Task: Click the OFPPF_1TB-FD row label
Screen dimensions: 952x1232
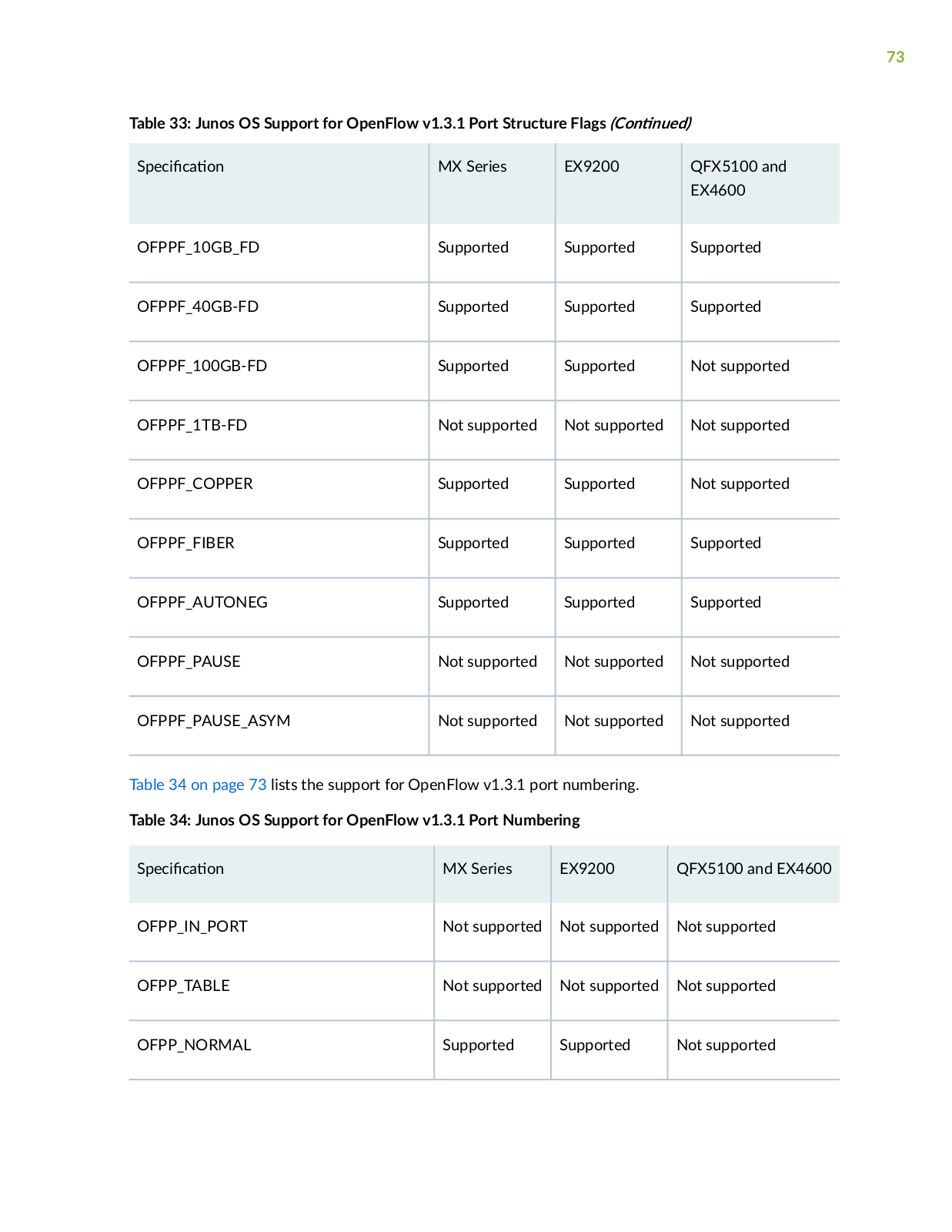Action: point(192,425)
